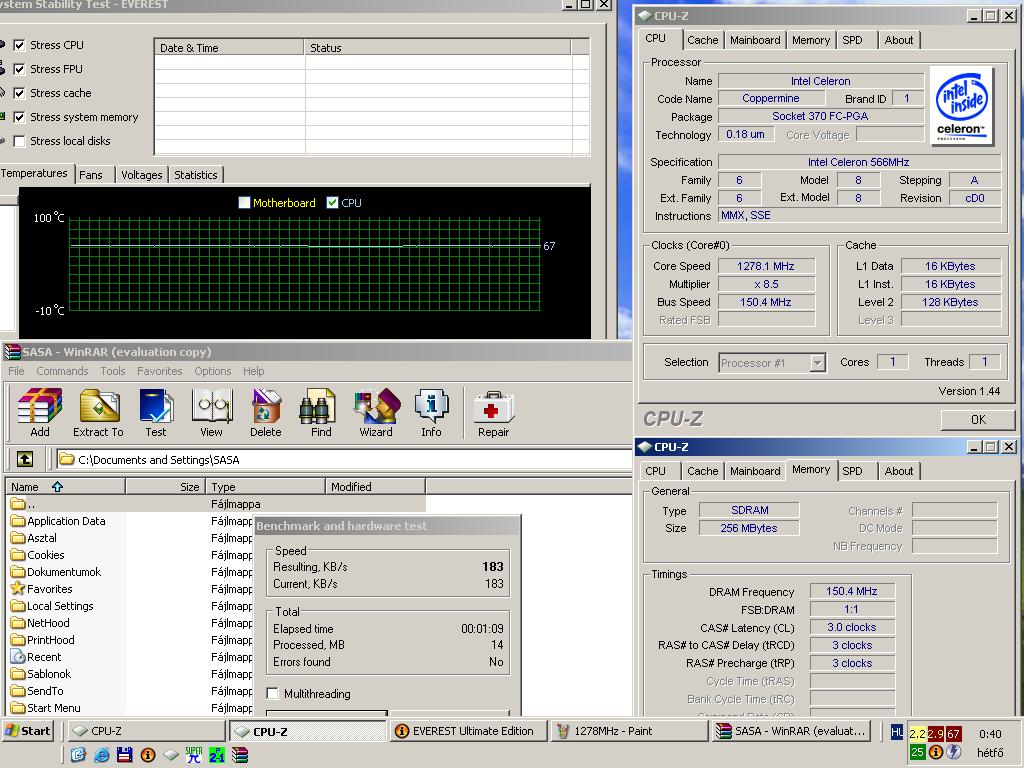Open the Voltages tab in EVEREST
The height and width of the screenshot is (768, 1024).
pos(142,174)
